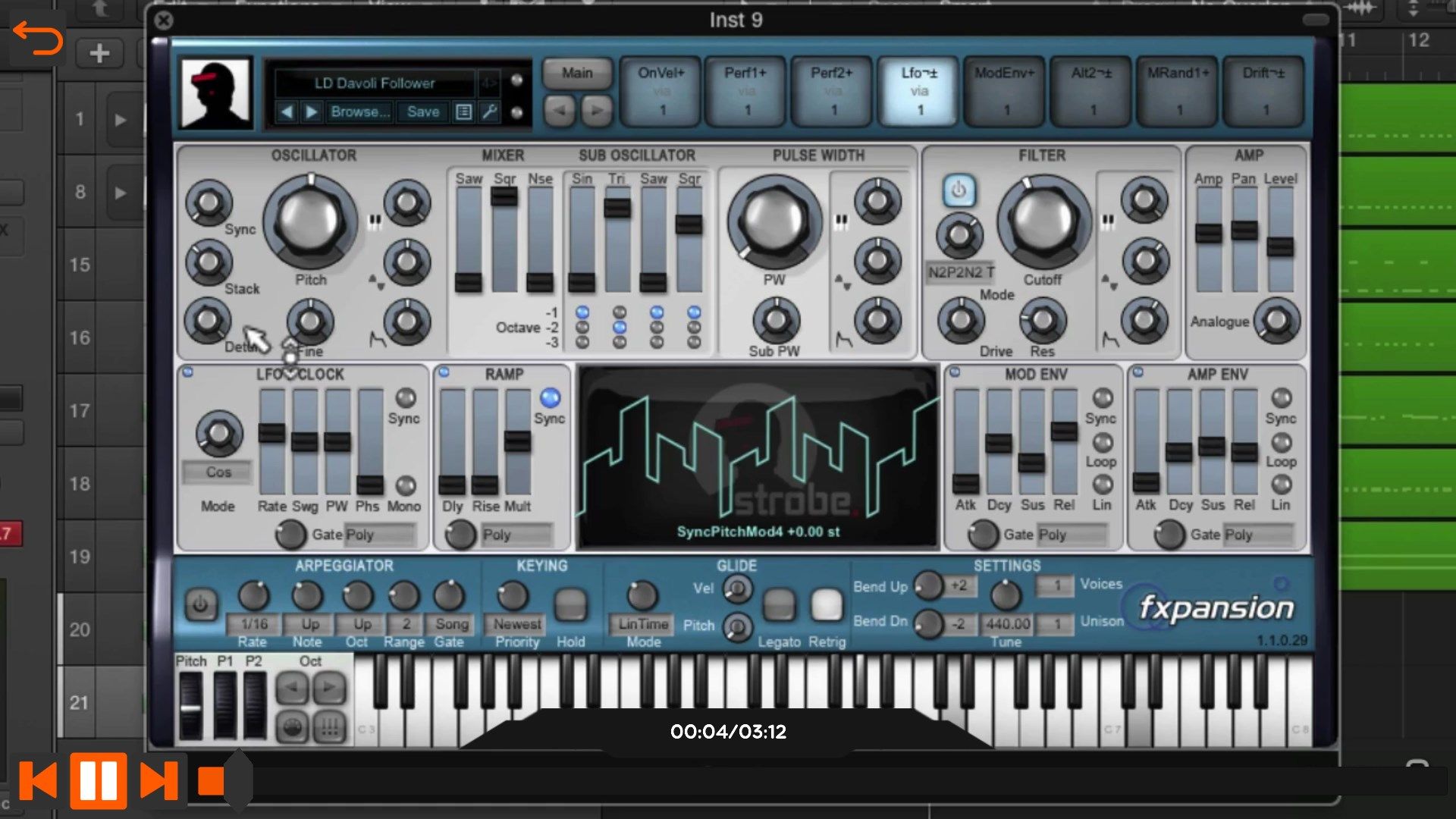1456x819 pixels.
Task: Select the ModEnv+ modulation tab
Action: pos(1005,91)
